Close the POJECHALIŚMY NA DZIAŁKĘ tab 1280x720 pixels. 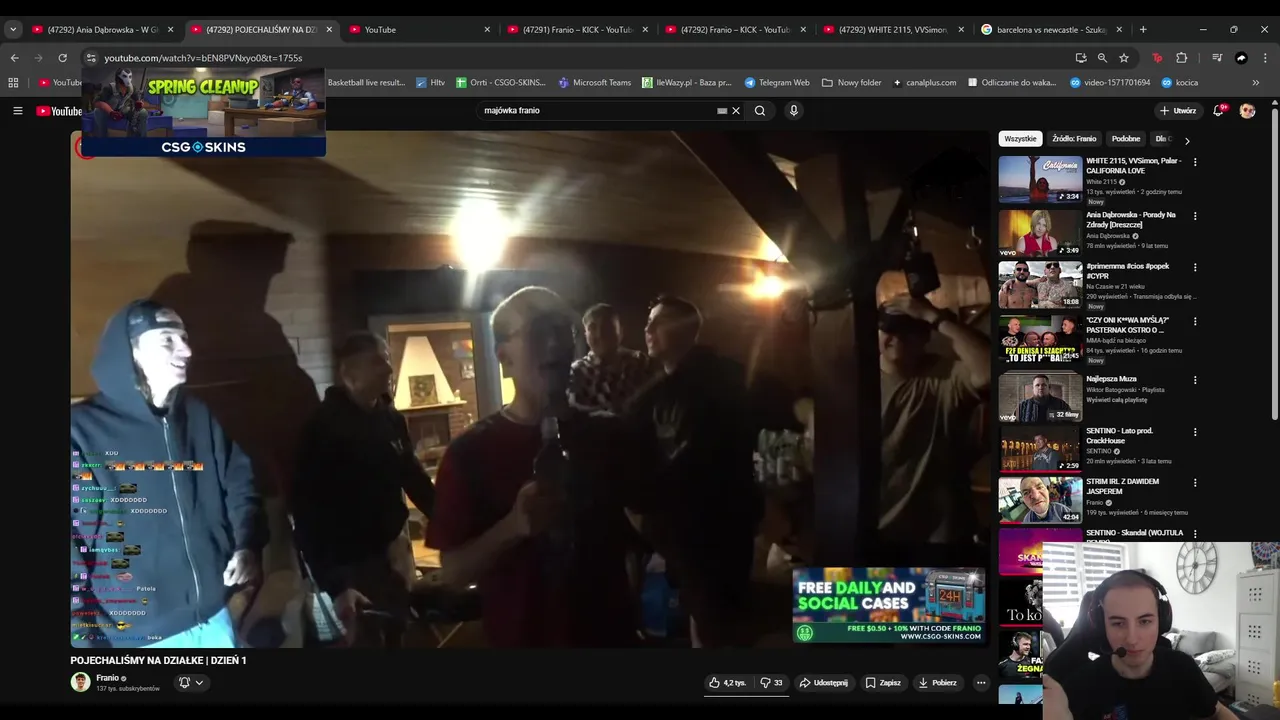coord(329,30)
